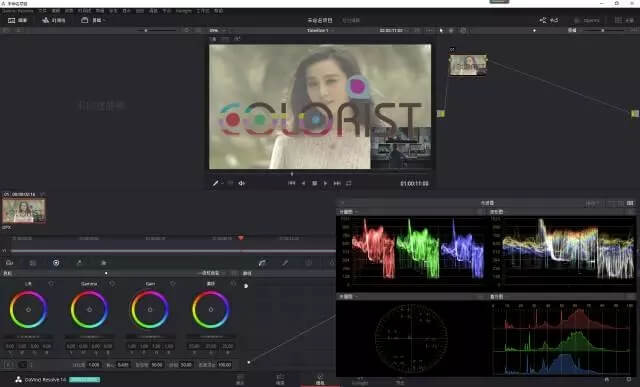Switch to the Media page icon
The height and width of the screenshot is (387, 640).
click(240, 379)
